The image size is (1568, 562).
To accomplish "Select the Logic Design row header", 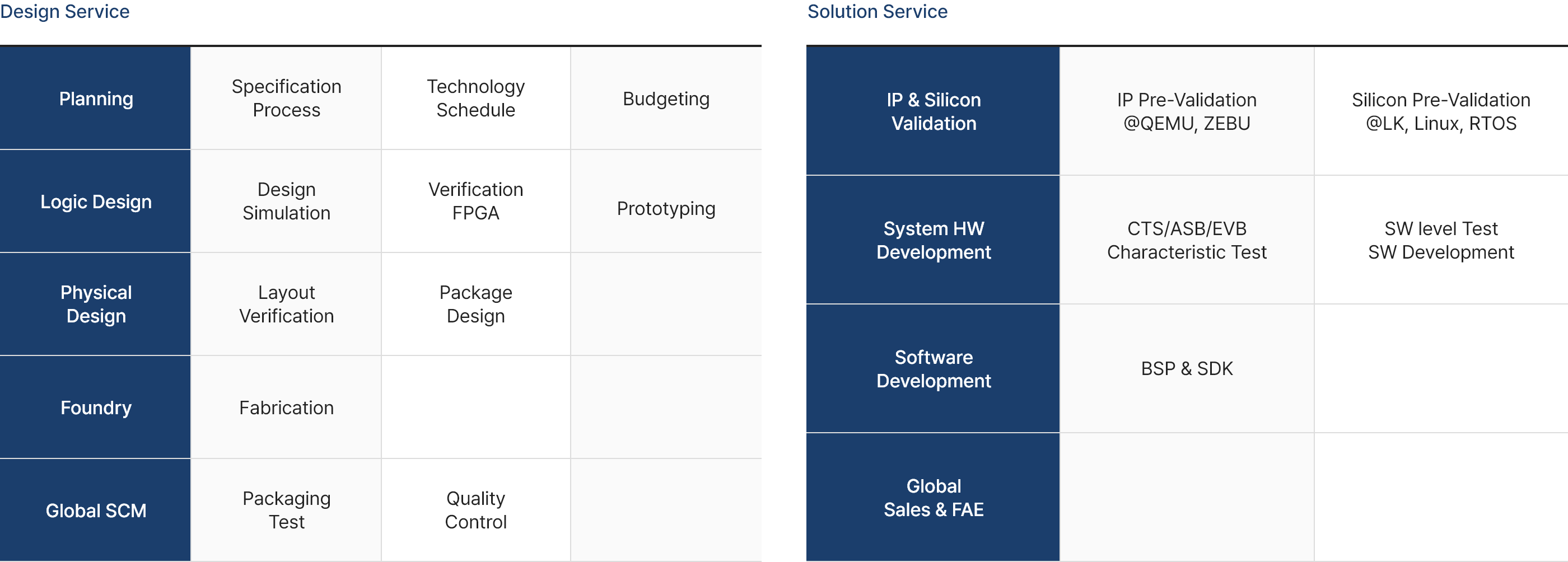I will (x=95, y=202).
